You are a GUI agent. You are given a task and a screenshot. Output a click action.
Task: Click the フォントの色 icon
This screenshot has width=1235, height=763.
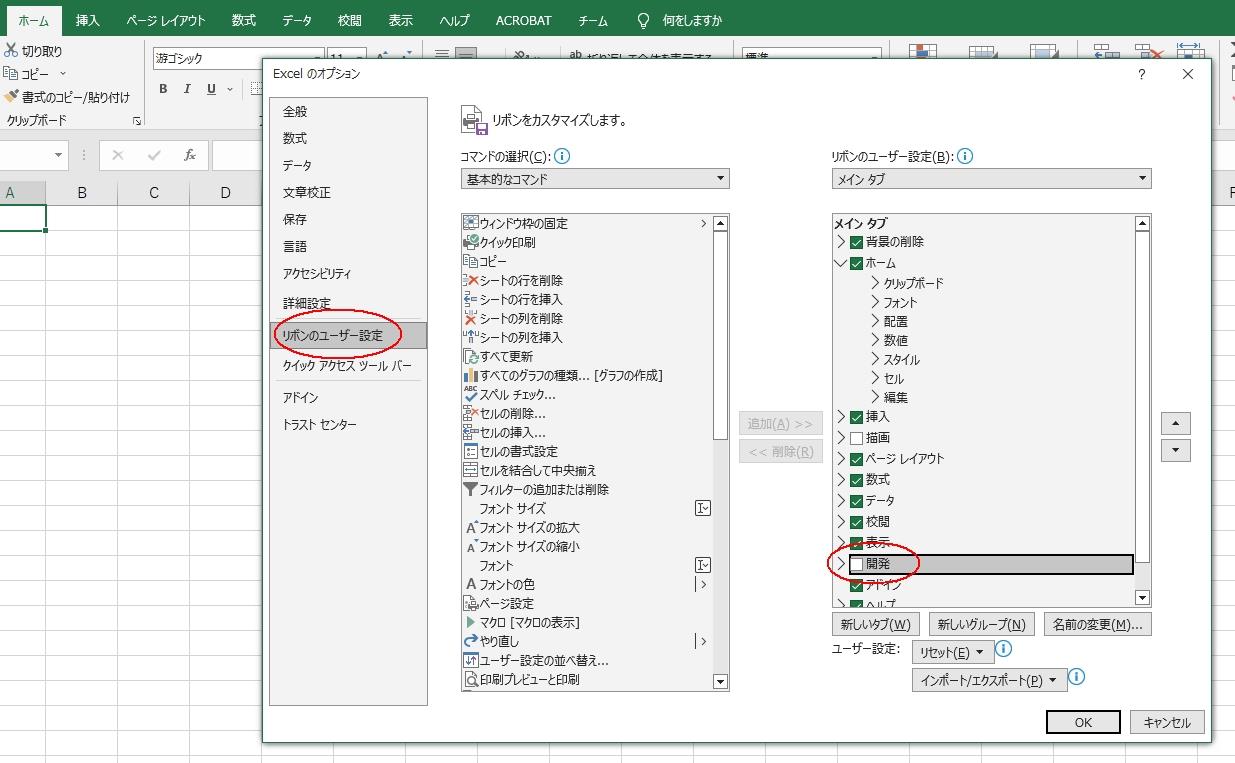click(471, 584)
